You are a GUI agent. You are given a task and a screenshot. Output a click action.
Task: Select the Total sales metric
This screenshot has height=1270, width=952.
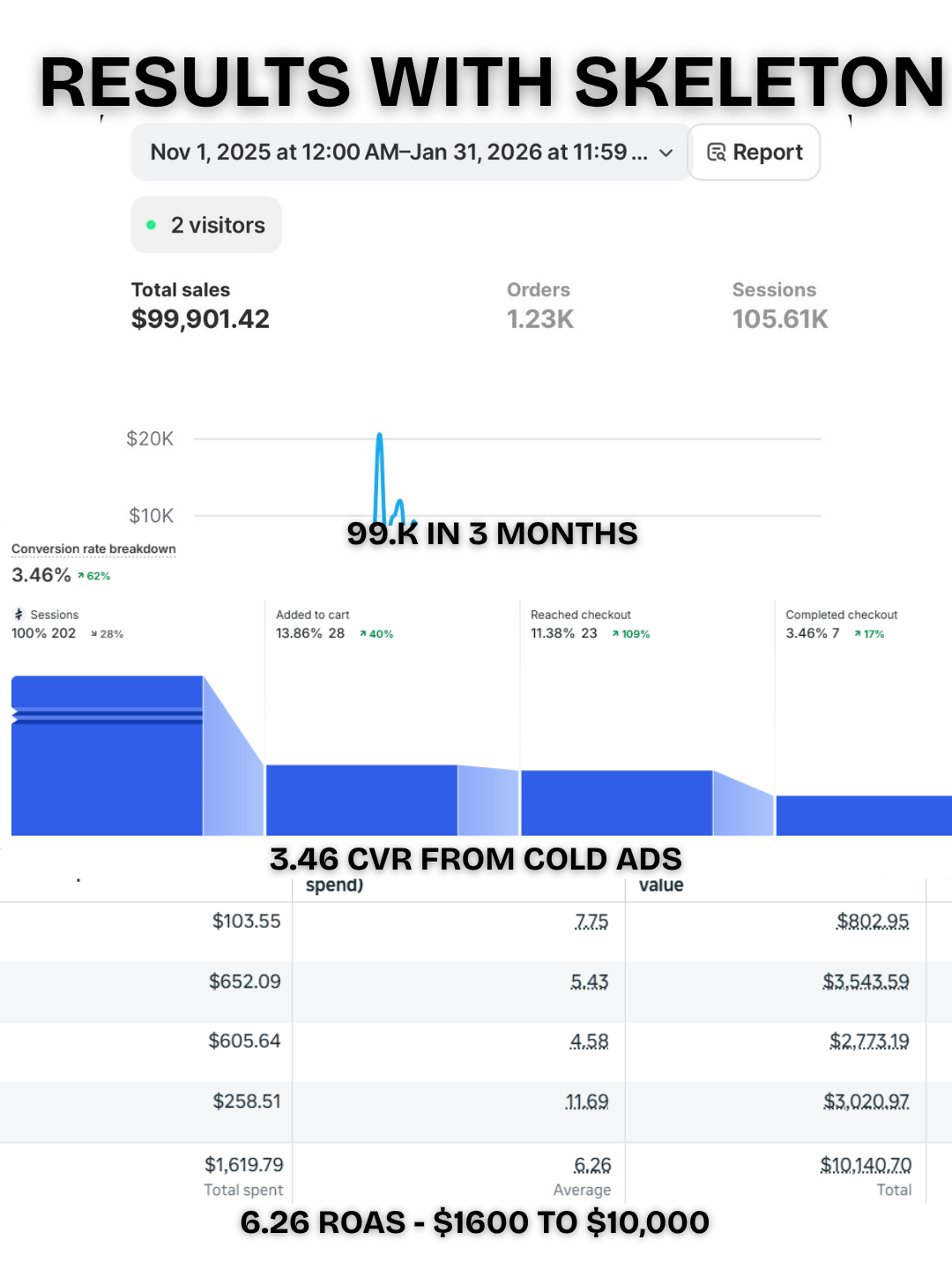coord(200,305)
